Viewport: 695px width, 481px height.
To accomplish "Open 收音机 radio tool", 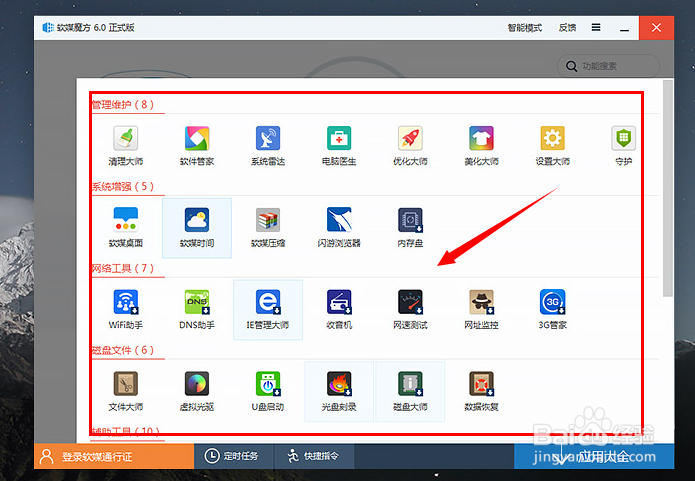I will tap(339, 309).
